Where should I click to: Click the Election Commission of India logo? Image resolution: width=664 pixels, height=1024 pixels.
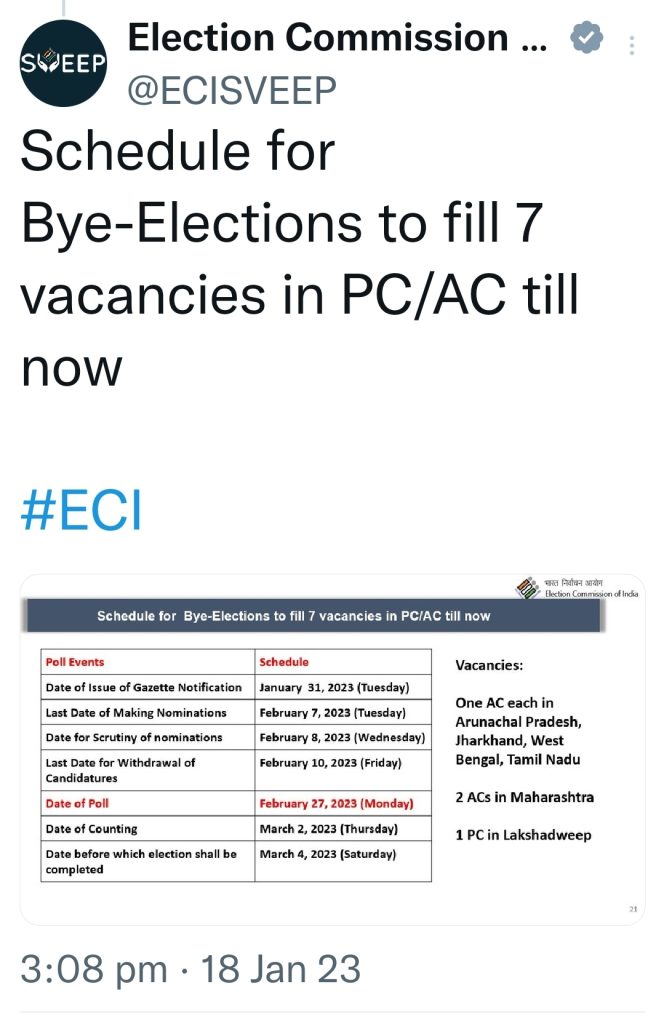pyautogui.click(x=577, y=588)
